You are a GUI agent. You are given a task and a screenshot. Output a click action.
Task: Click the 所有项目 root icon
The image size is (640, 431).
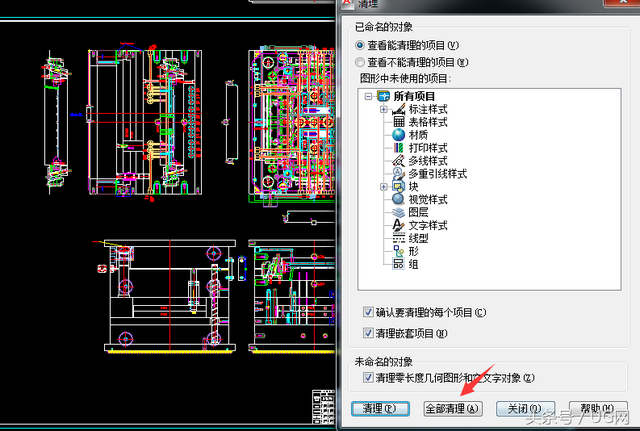384,96
